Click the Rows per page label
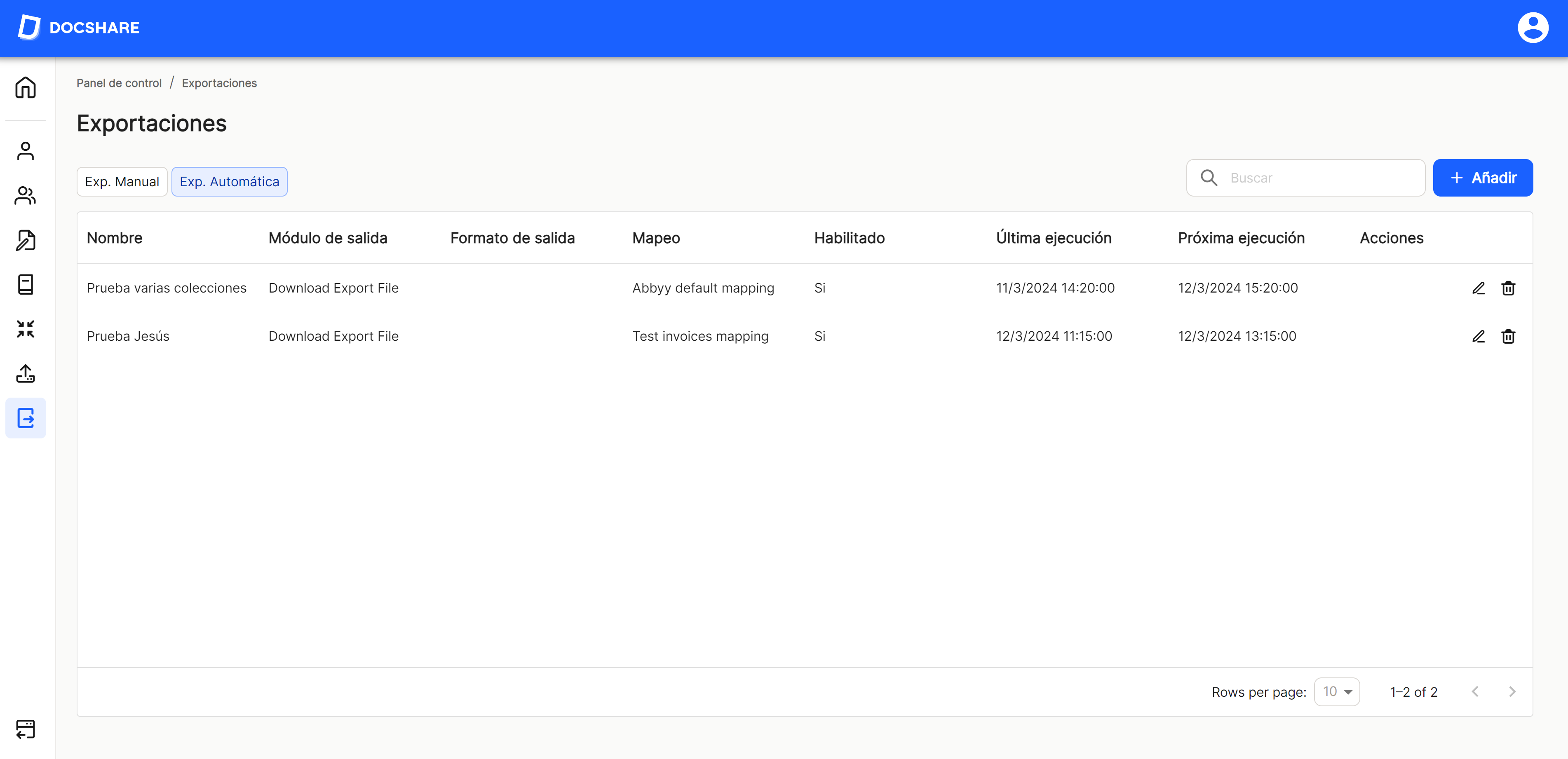 click(x=1259, y=692)
